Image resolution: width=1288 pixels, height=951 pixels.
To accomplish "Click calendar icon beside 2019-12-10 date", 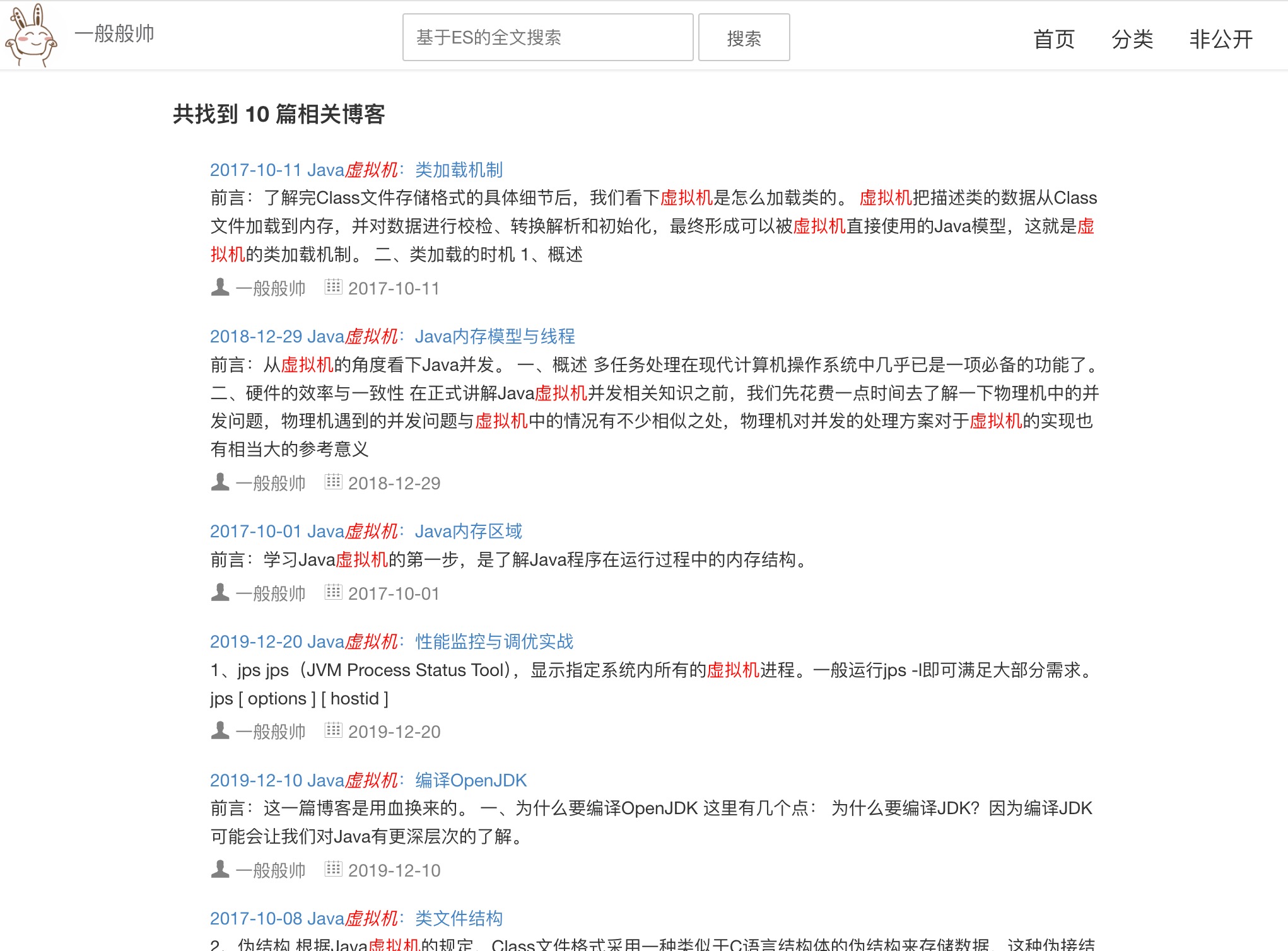I will pyautogui.click(x=333, y=869).
